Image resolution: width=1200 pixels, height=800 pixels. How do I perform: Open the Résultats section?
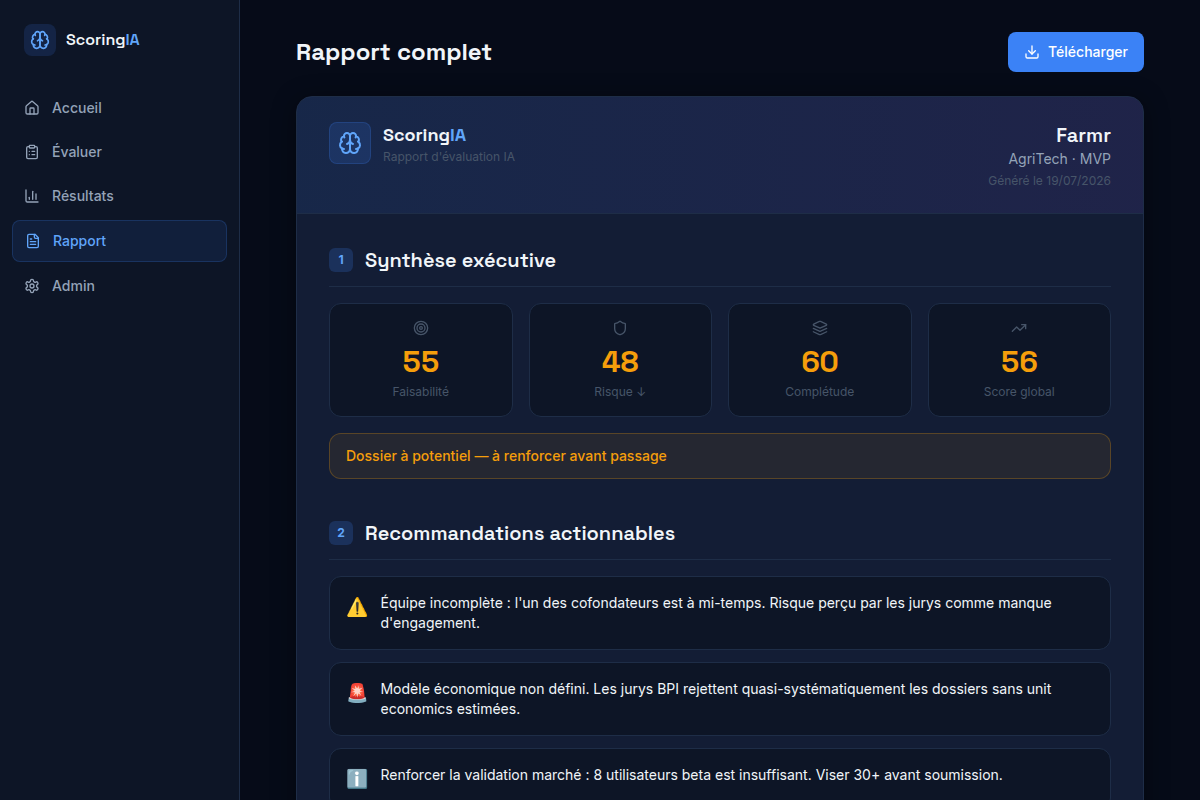tap(119, 196)
